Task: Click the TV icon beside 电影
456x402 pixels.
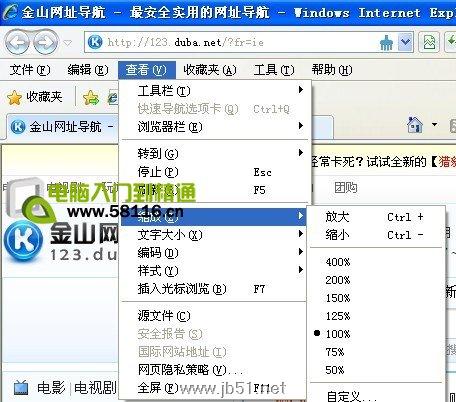Action: click(21, 388)
